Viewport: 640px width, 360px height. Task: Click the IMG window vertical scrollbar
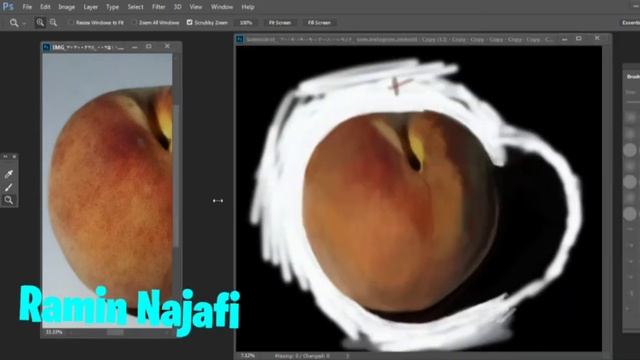click(176, 176)
